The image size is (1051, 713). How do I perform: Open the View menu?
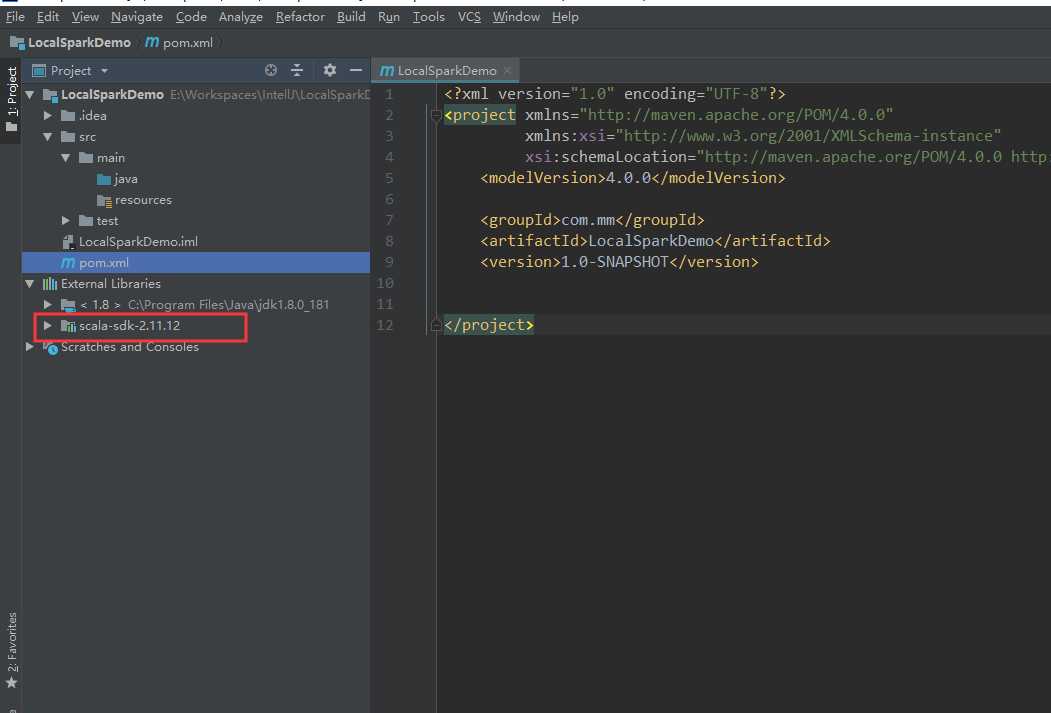85,17
